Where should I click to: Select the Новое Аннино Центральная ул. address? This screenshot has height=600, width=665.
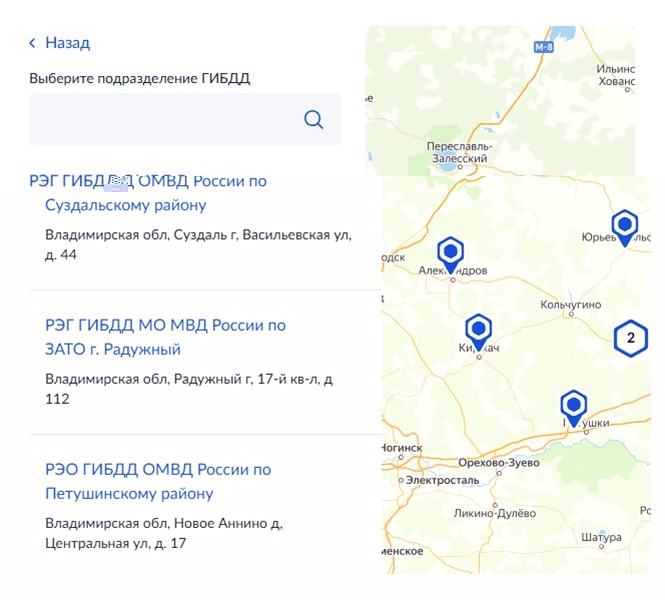tap(164, 533)
